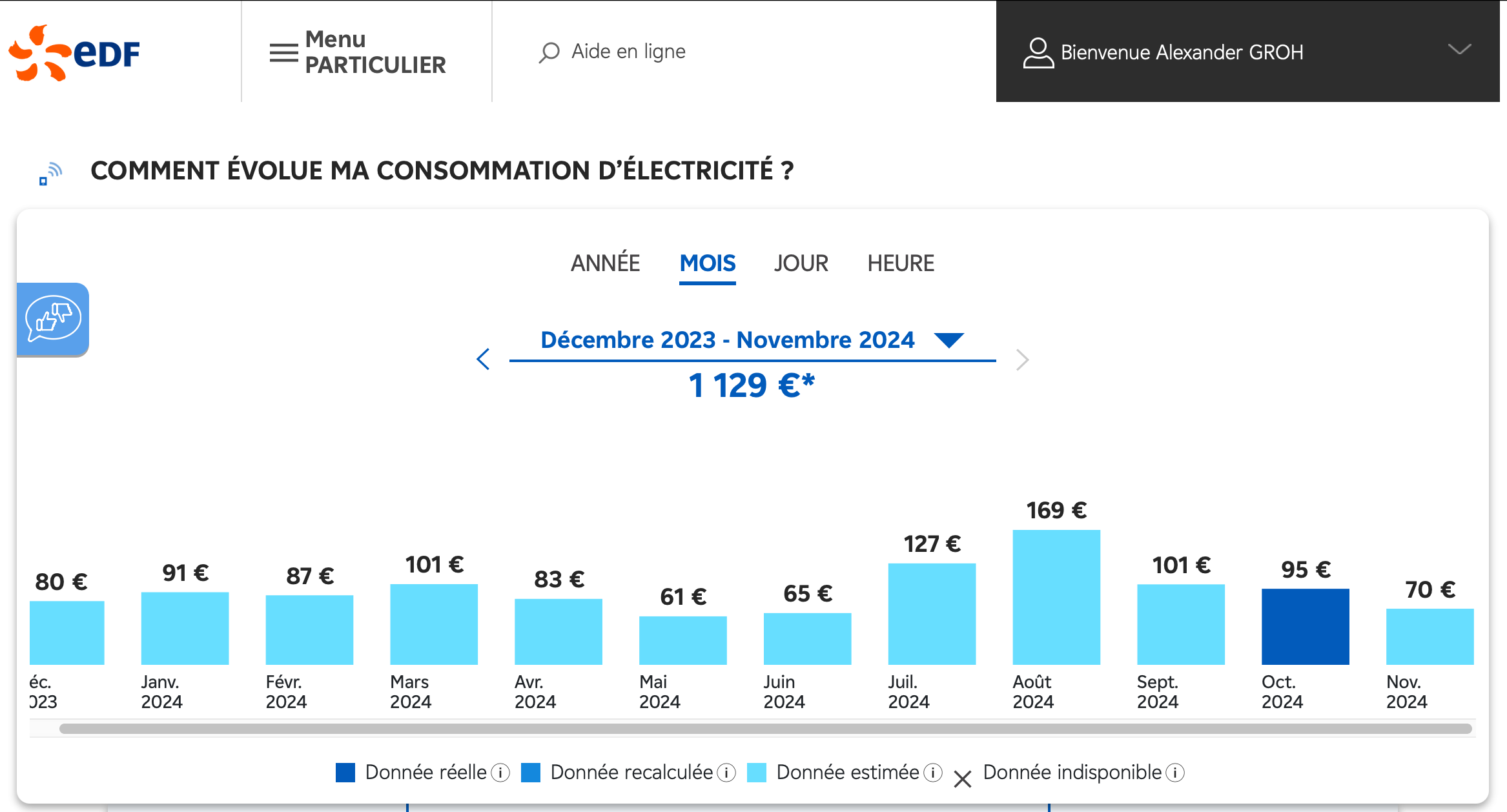The width and height of the screenshot is (1507, 812).
Task: Go to previous period with left chevron
Action: (483, 359)
